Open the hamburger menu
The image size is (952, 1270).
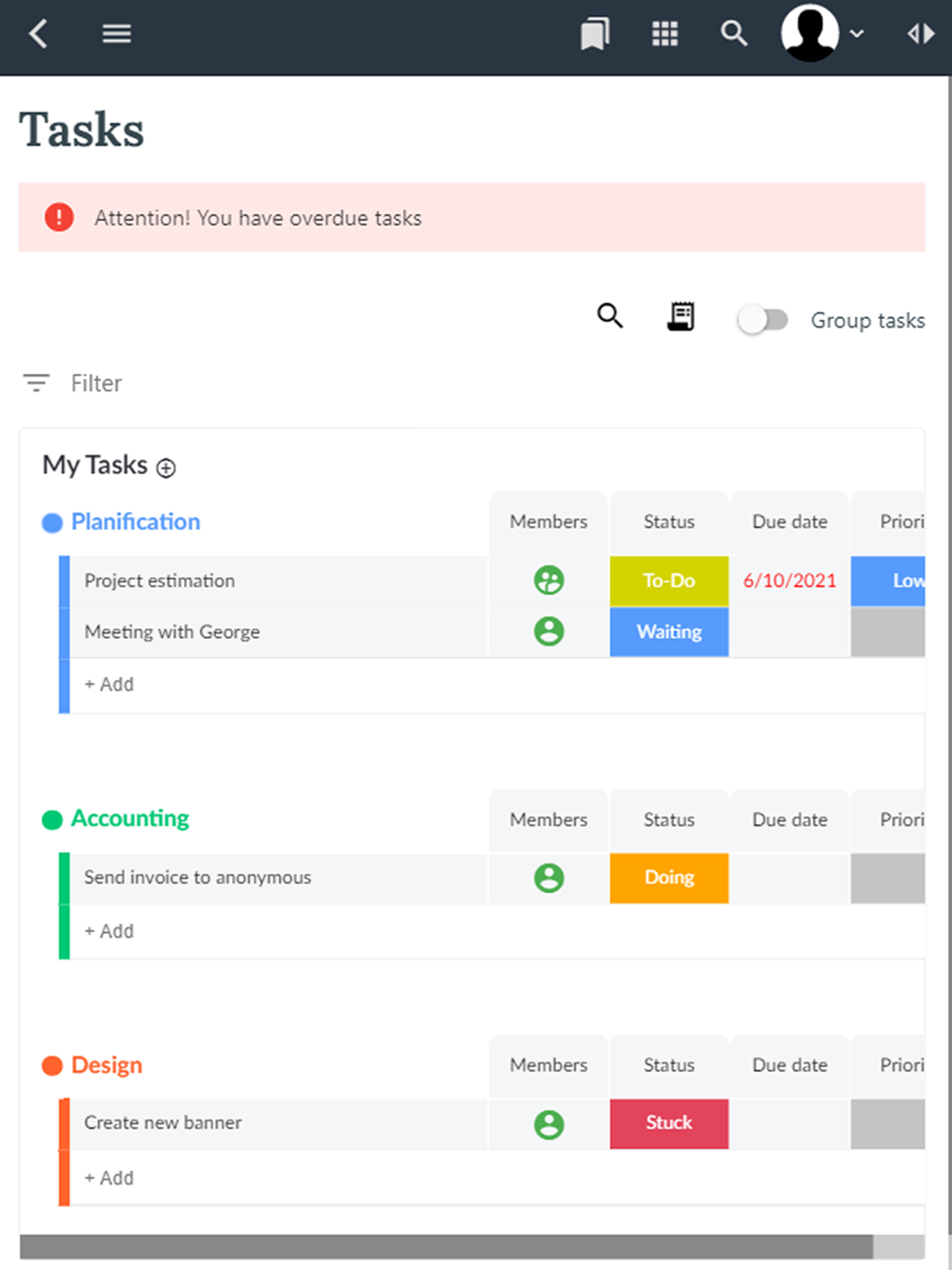(x=117, y=34)
